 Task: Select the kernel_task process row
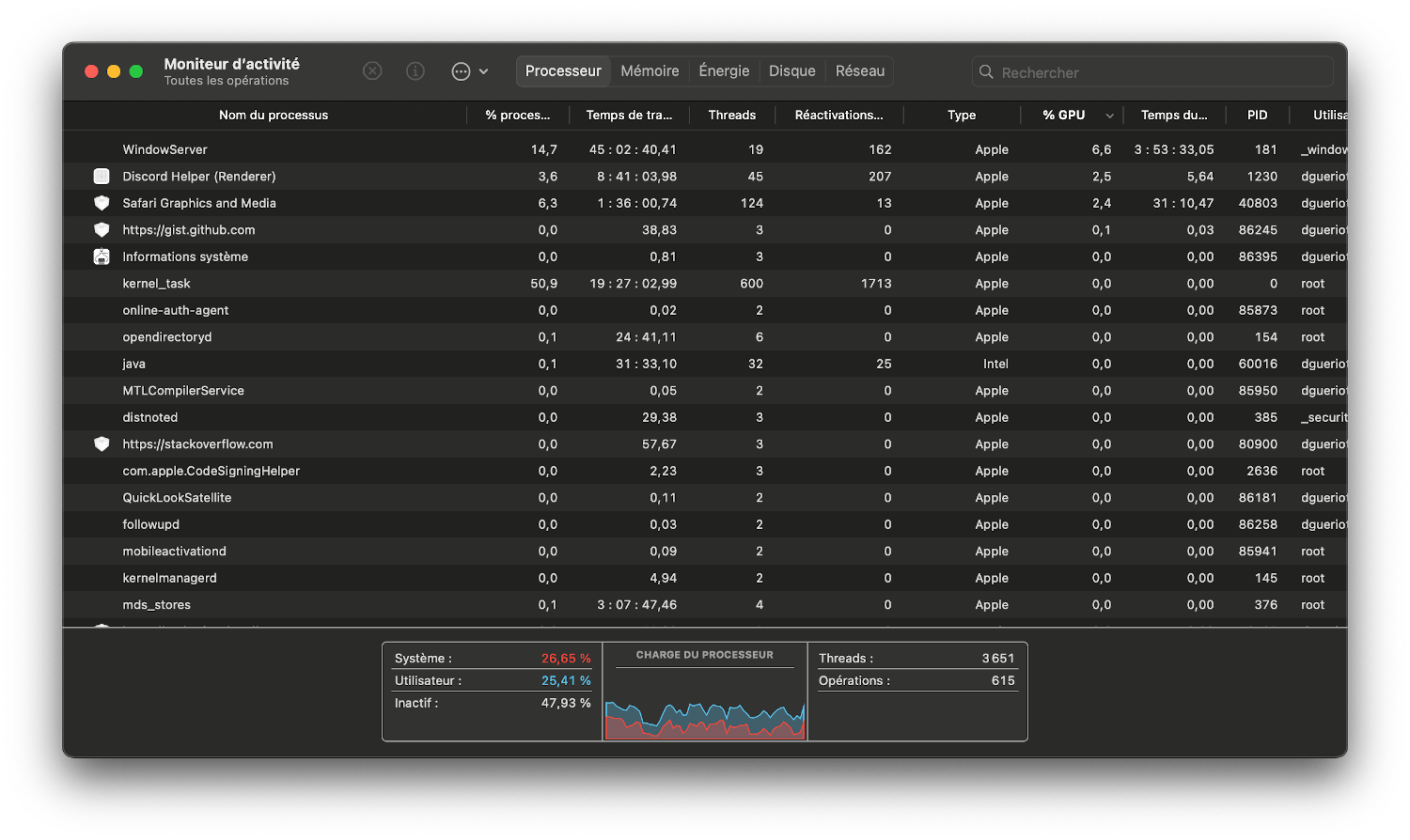pyautogui.click(x=705, y=284)
